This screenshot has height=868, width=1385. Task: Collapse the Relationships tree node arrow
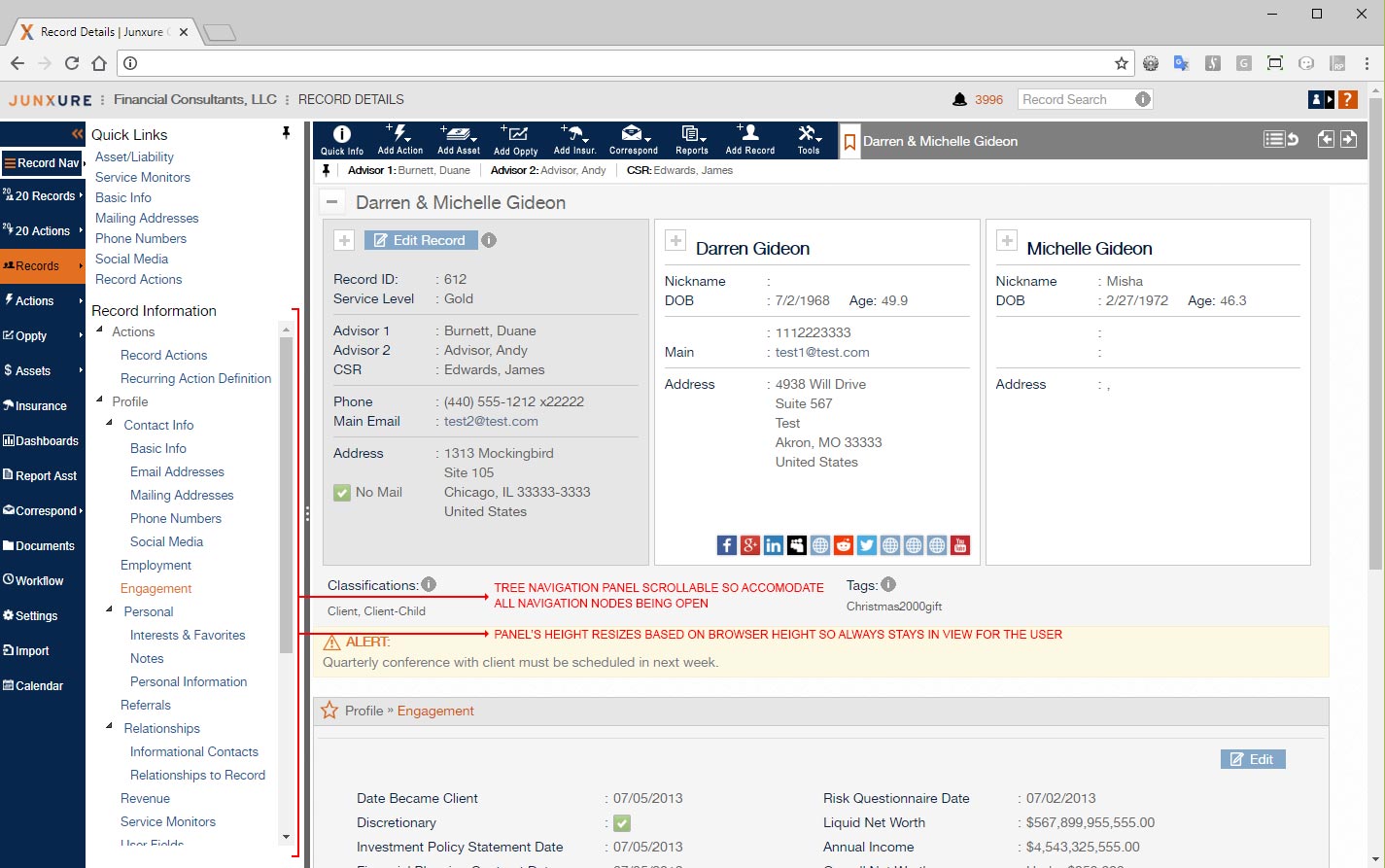click(110, 727)
